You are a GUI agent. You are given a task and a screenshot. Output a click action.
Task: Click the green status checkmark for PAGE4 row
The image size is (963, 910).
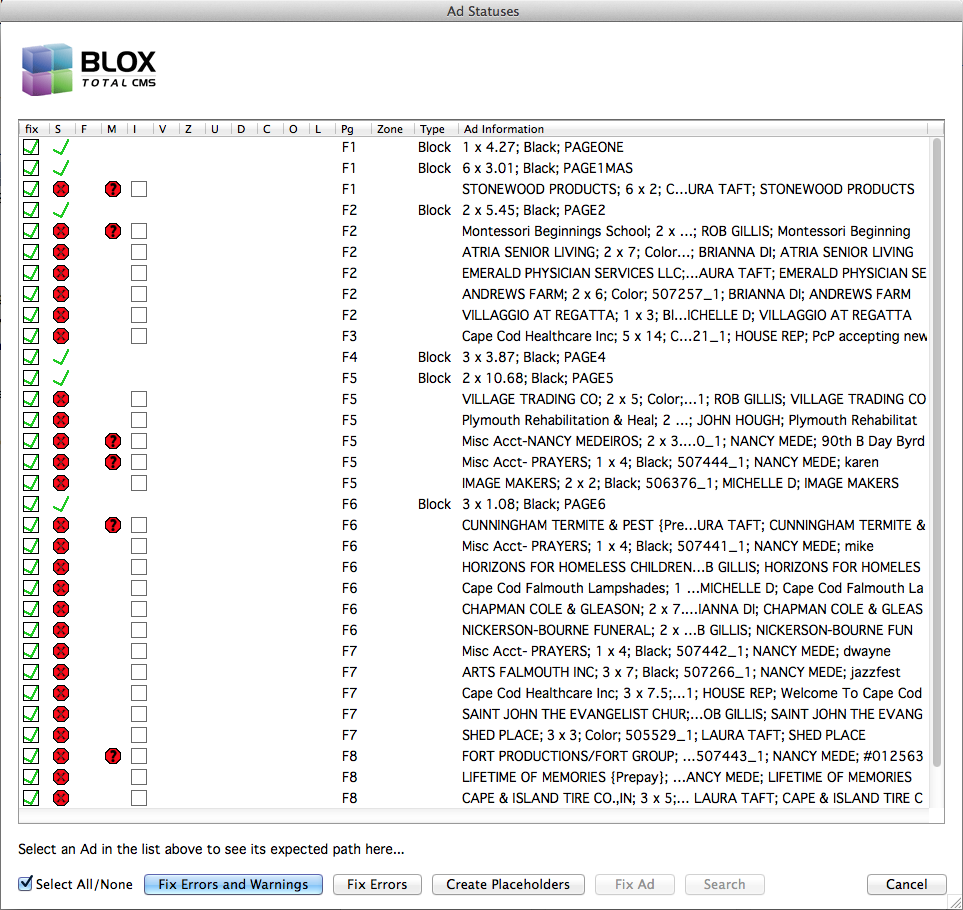click(x=61, y=357)
